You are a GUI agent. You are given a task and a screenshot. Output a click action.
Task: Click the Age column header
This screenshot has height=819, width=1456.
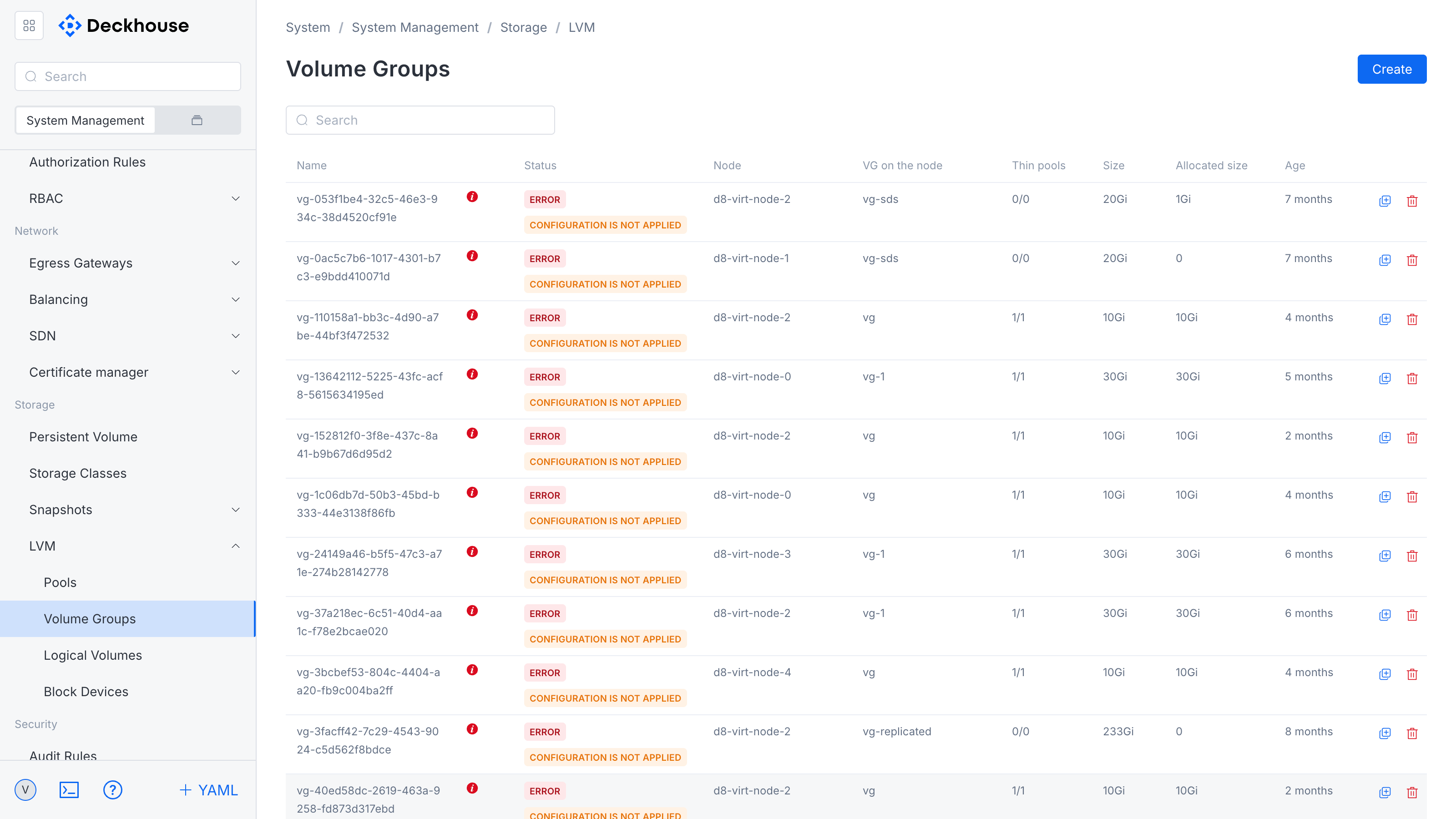pos(1295,165)
